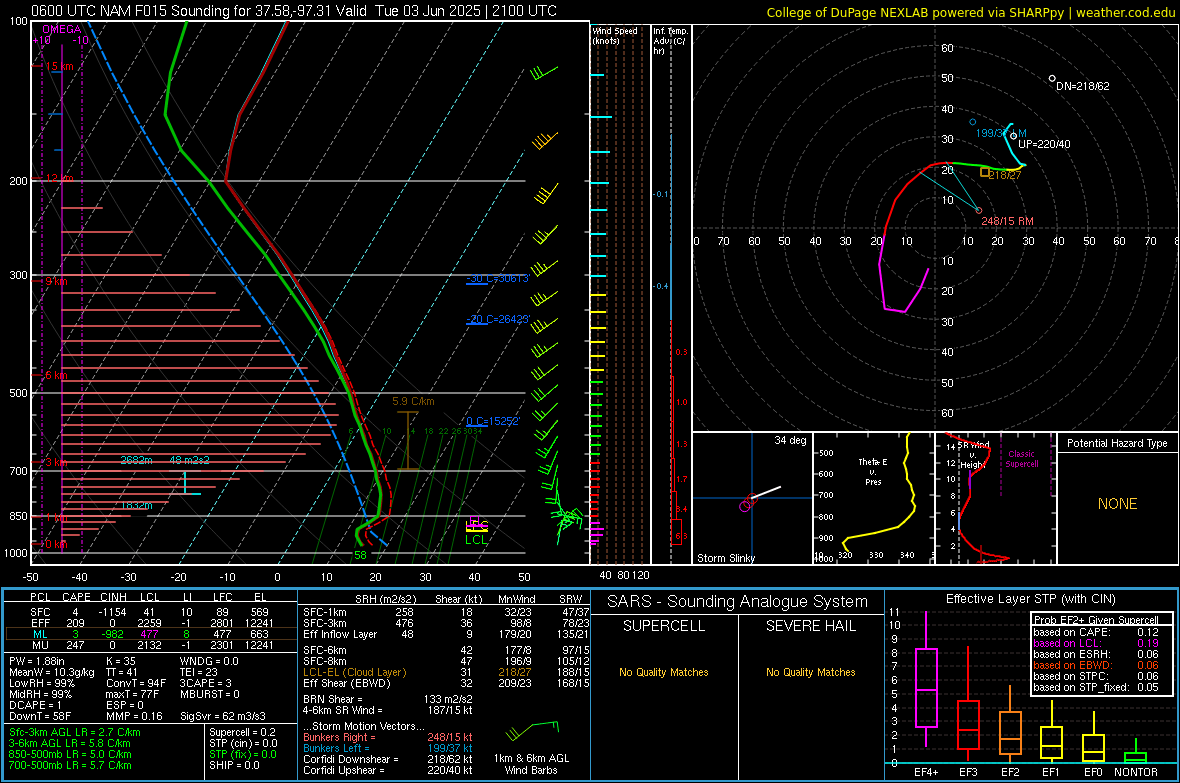Click the 12 km height marker
Image resolution: width=1180 pixels, height=783 pixels.
click(59, 178)
